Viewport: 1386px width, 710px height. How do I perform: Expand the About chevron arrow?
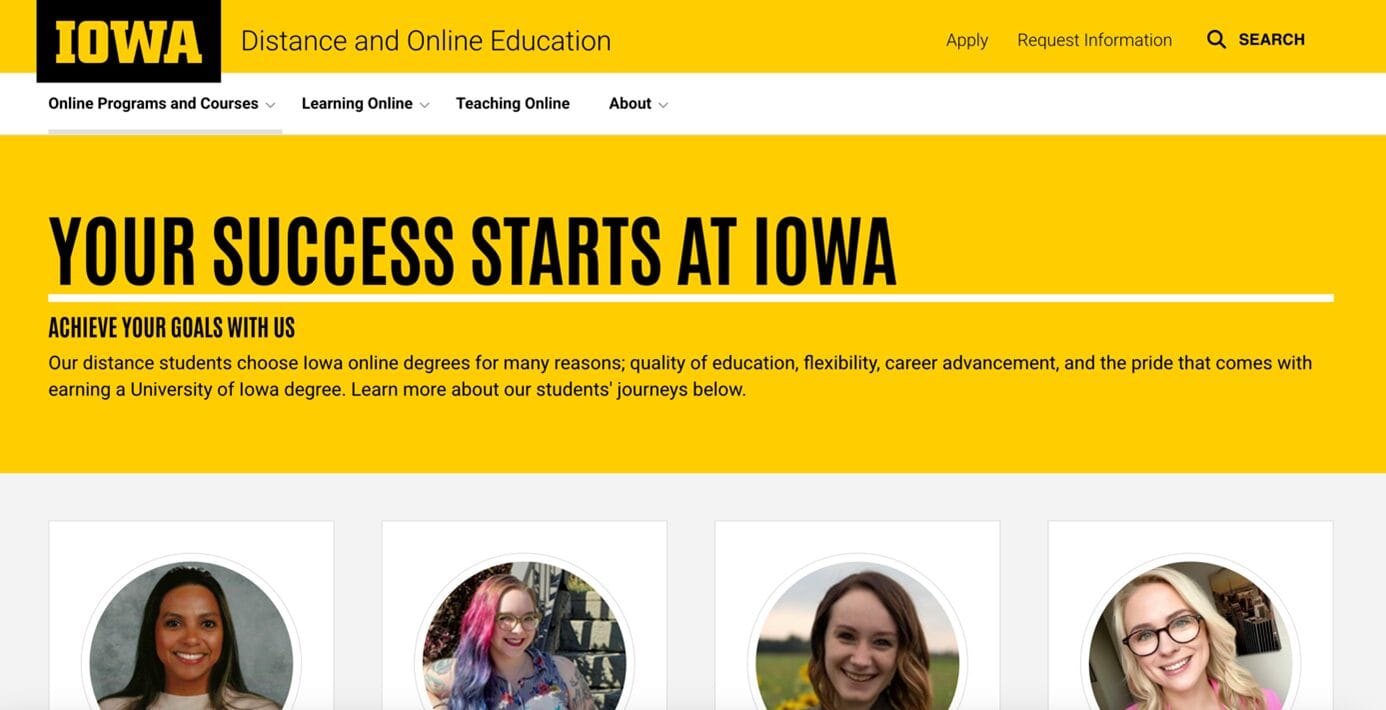coord(663,105)
